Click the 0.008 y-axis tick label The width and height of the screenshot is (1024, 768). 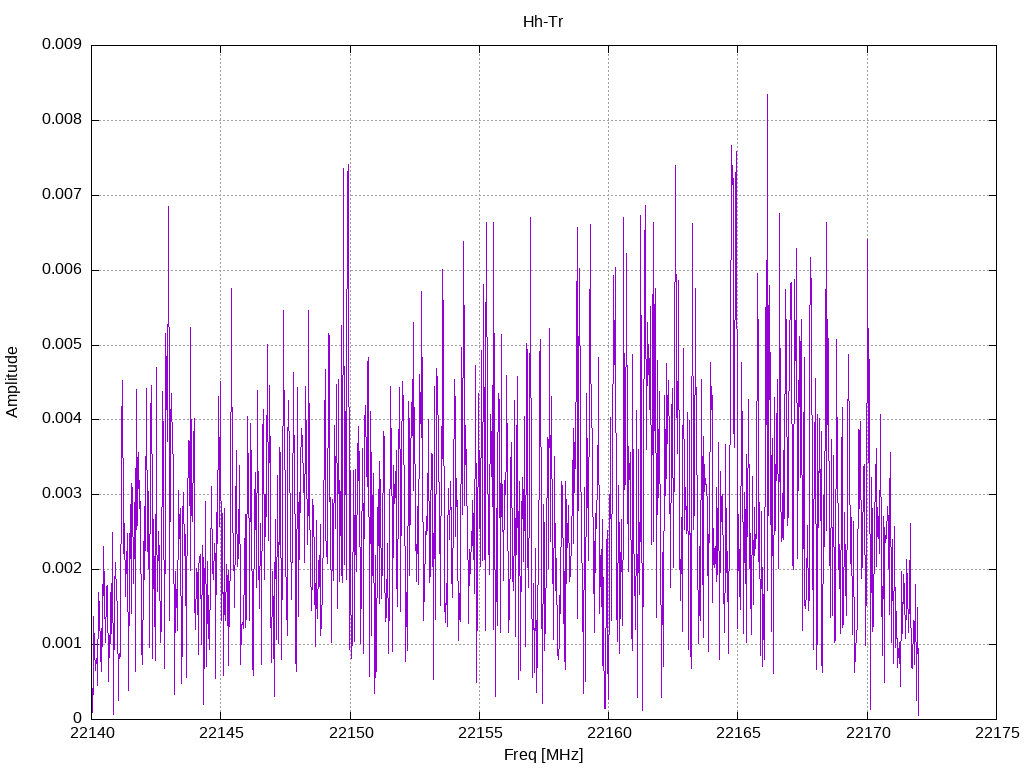pyautogui.click(x=62, y=120)
